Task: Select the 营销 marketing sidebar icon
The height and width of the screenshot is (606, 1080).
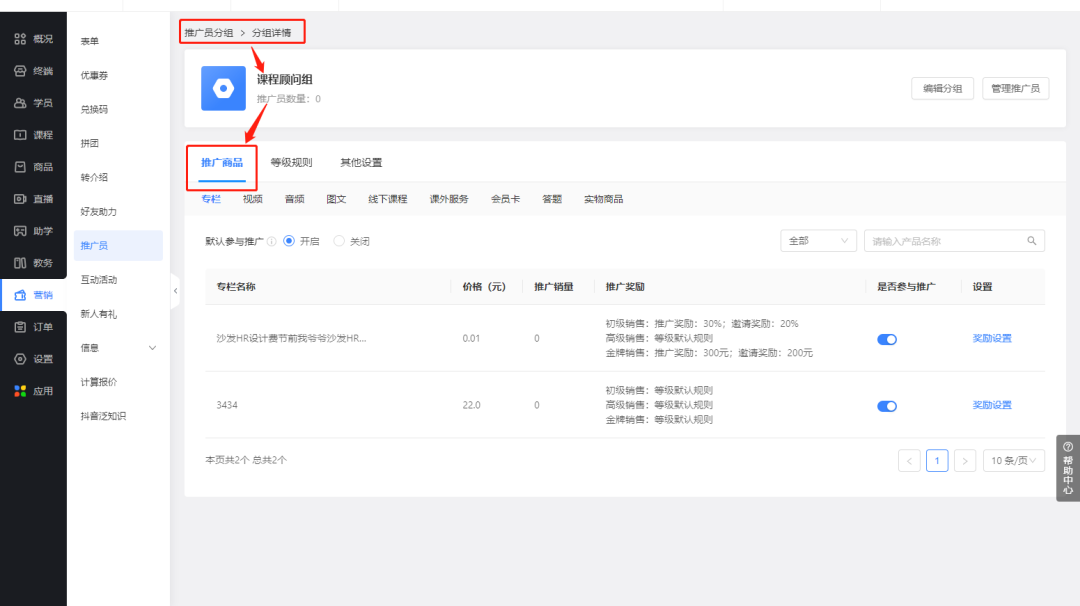Action: click(33, 295)
